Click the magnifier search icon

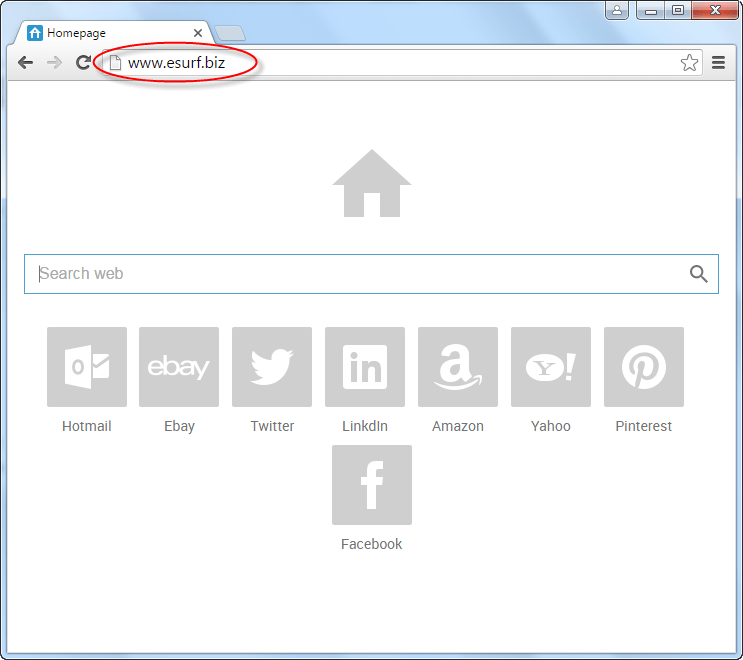click(x=698, y=274)
